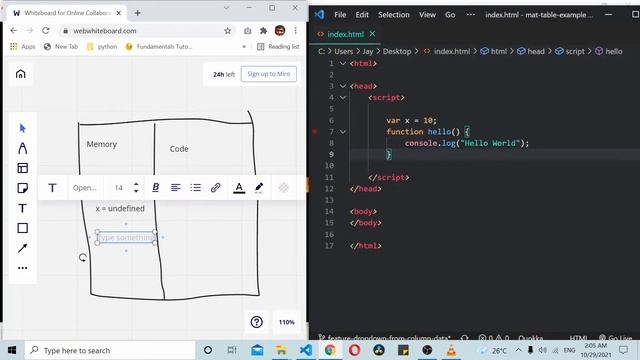This screenshot has height=360, width=640.
Task: Open Chrome extensions puzzle icon
Action: coord(263,31)
